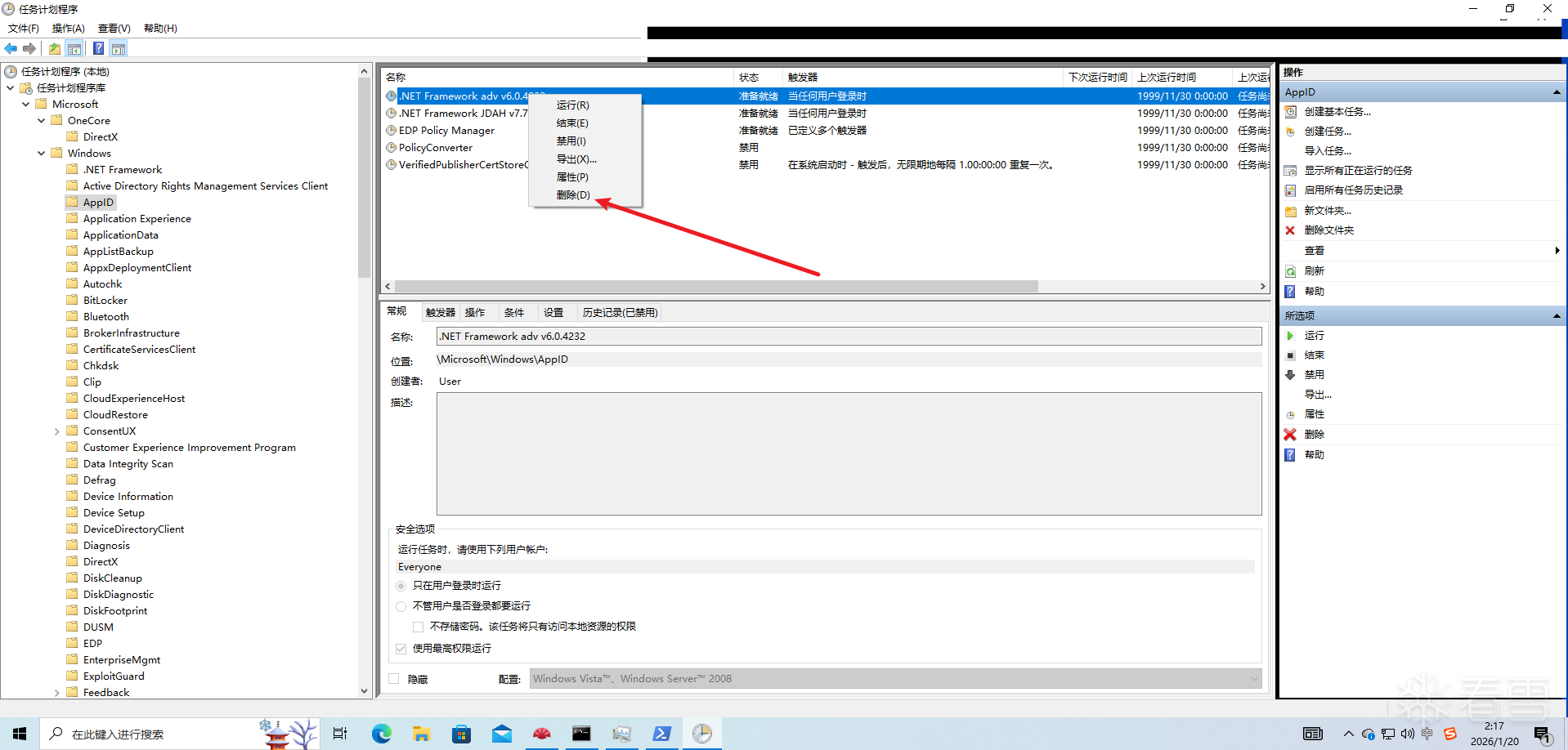The width and height of the screenshot is (1568, 750).
Task: Click the Create Basic Task icon
Action: pyautogui.click(x=1290, y=112)
